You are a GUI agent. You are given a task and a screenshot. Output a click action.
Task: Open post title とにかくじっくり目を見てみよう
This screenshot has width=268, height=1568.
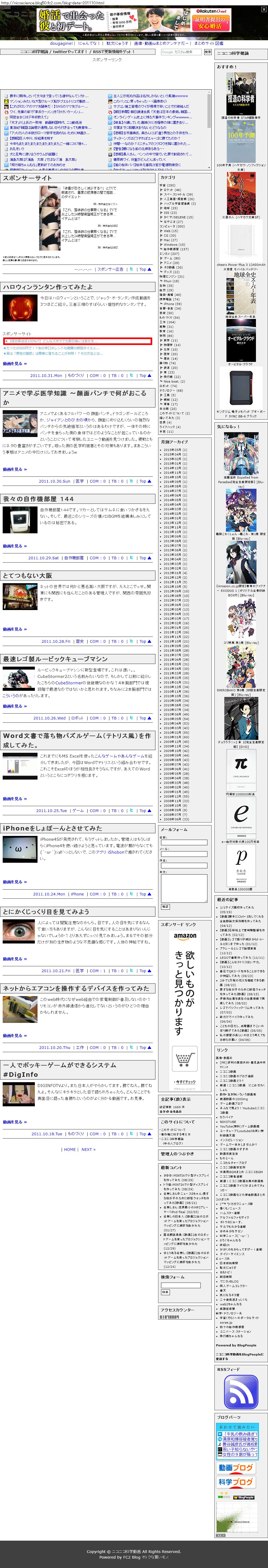pyautogui.click(x=46, y=911)
